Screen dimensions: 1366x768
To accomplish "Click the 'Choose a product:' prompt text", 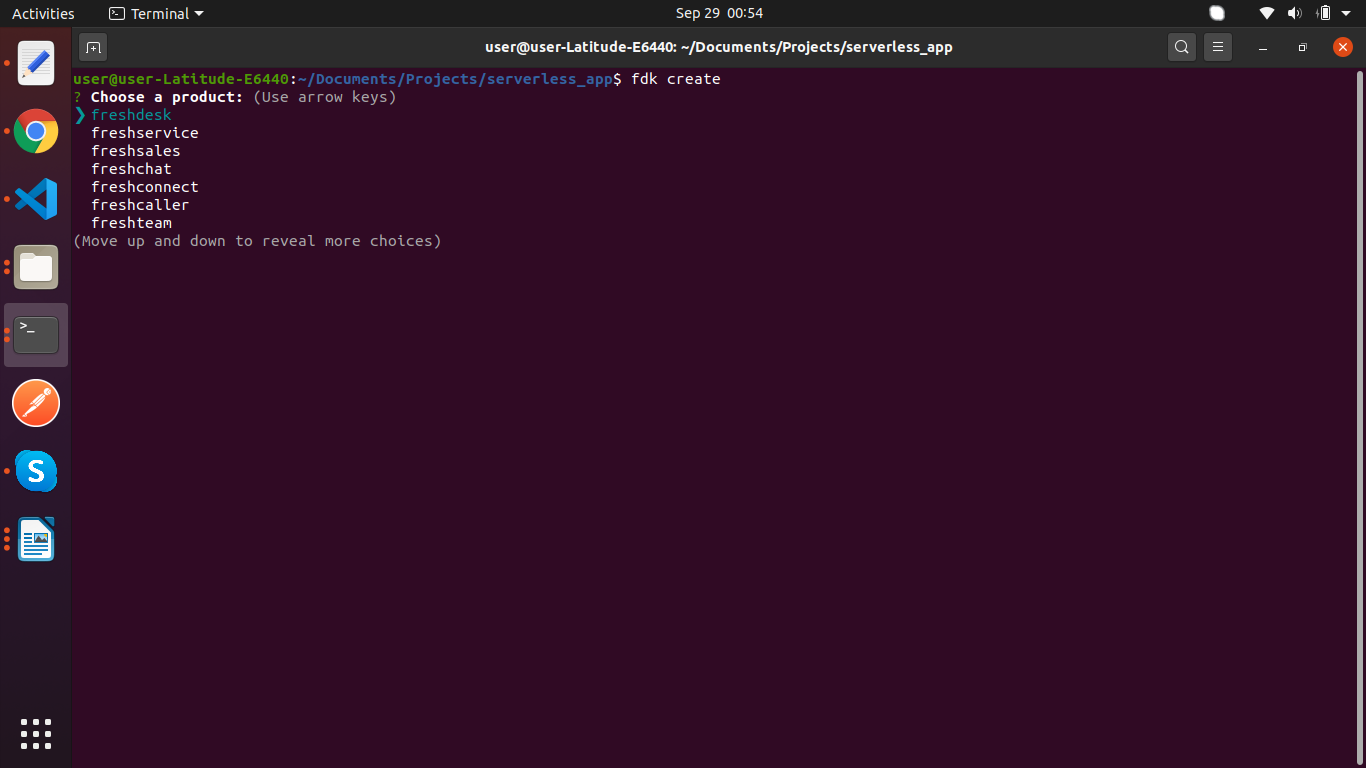I will [167, 97].
